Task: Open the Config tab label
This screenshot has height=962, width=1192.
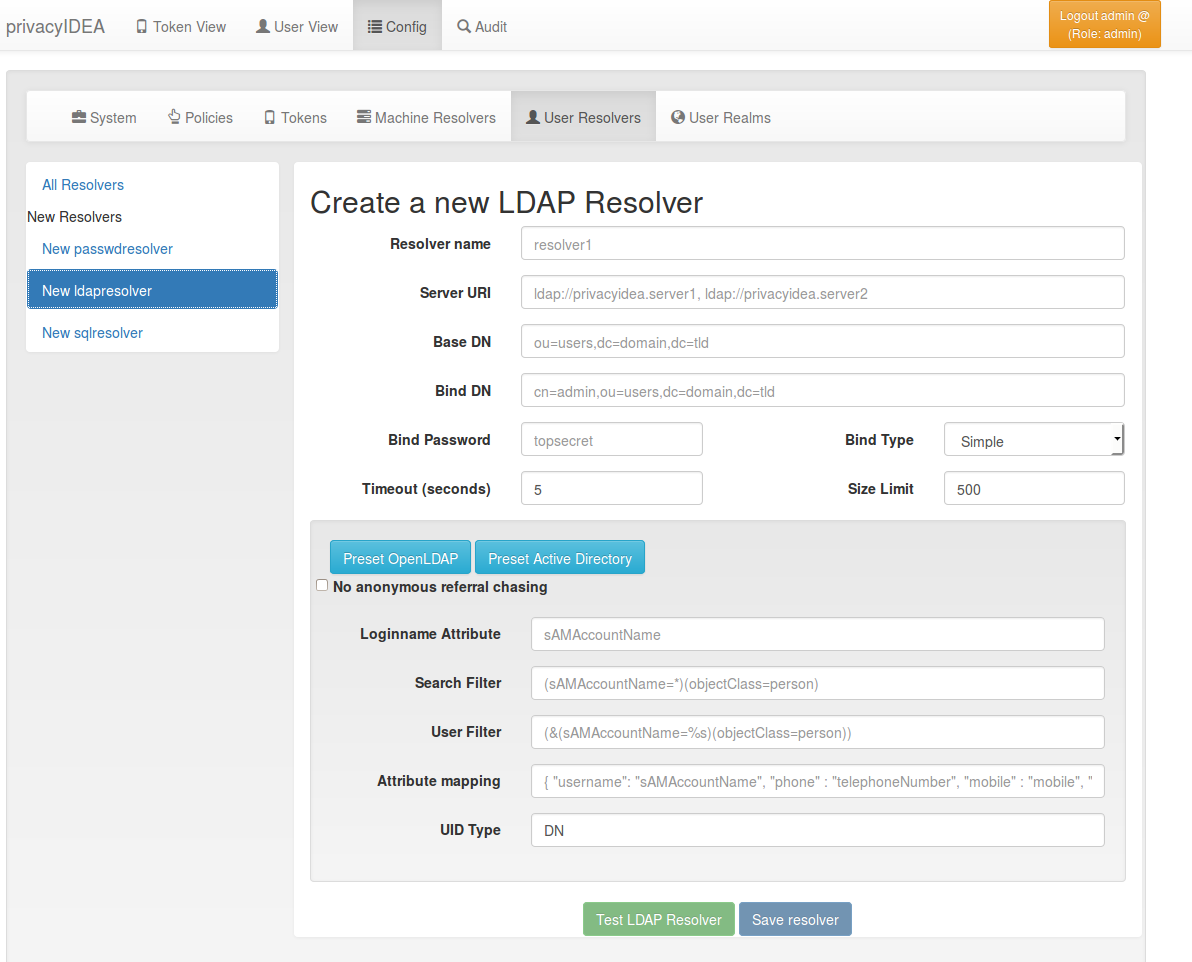Action: [x=406, y=27]
